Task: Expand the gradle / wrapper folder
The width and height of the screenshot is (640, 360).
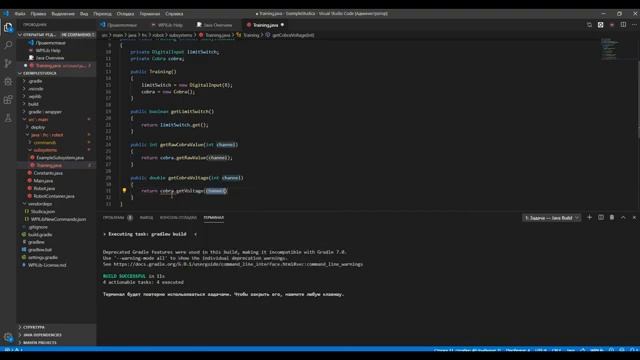Action: pos(45,112)
